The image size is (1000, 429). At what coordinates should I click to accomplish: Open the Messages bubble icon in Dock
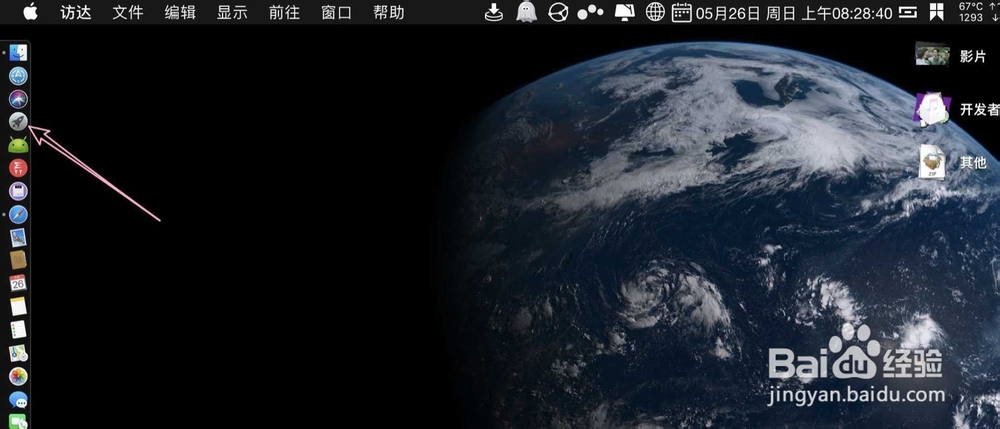pyautogui.click(x=18, y=400)
